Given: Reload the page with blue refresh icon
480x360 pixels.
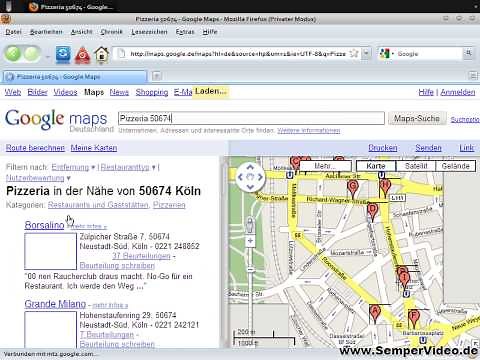Looking at the screenshot, I should [x=63, y=54].
